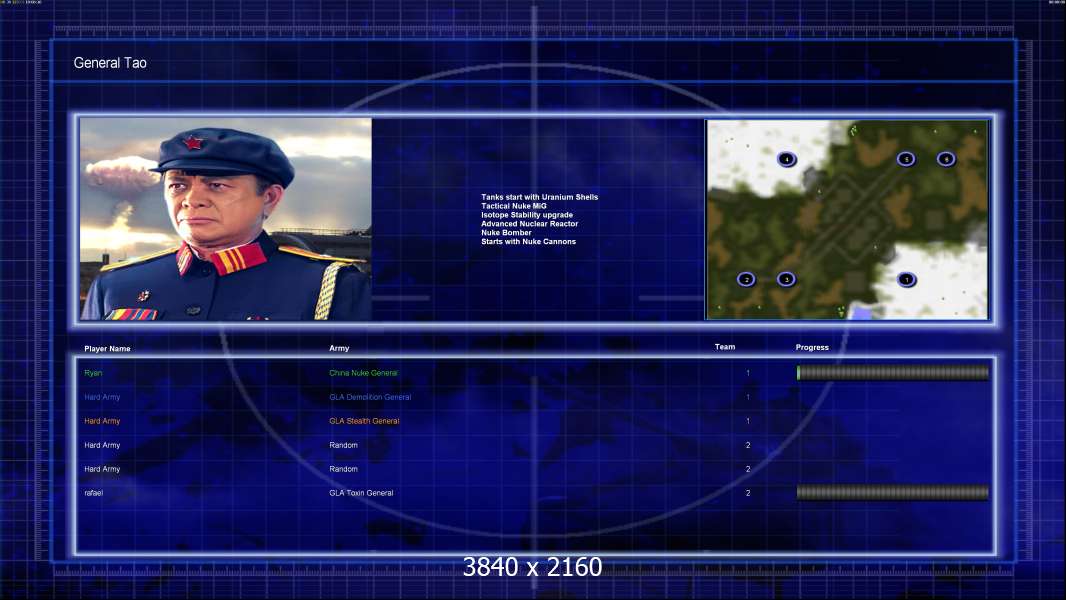Click start position marker 6 on minimap
1066x600 pixels.
tap(946, 159)
